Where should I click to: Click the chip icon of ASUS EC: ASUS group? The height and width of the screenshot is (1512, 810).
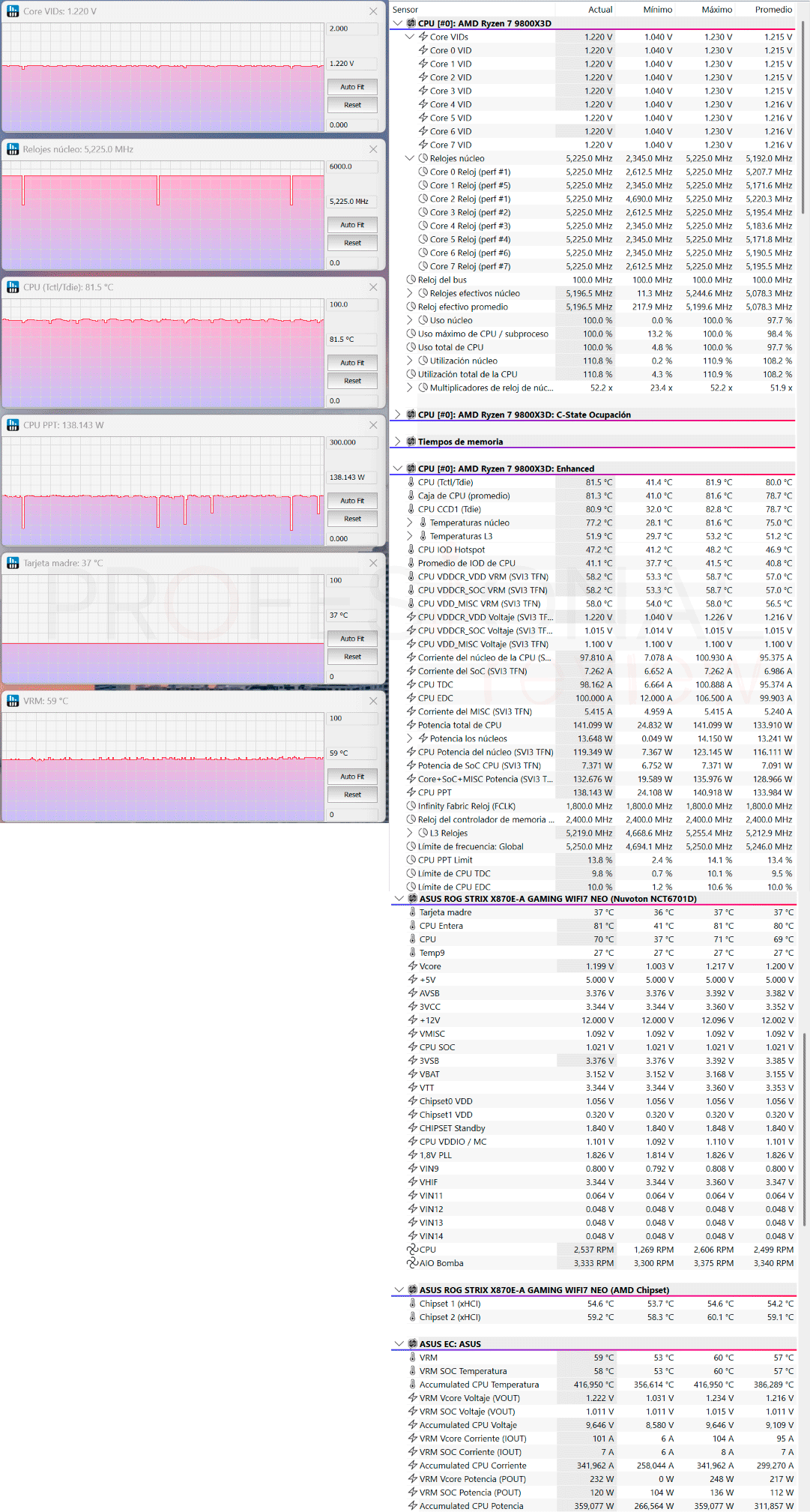tap(412, 1344)
